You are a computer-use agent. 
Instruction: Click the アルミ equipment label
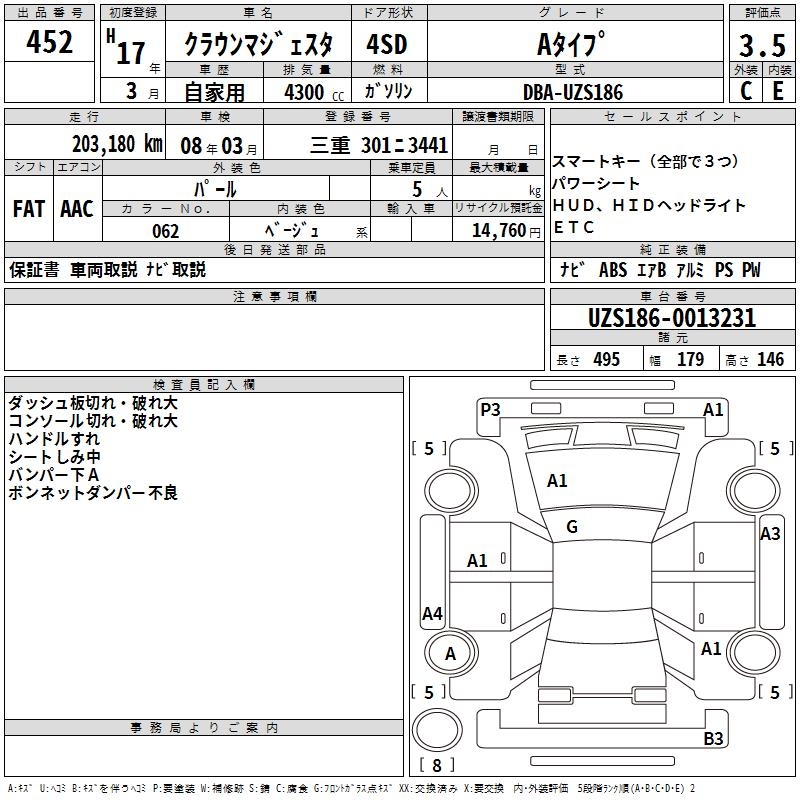[x=690, y=269]
